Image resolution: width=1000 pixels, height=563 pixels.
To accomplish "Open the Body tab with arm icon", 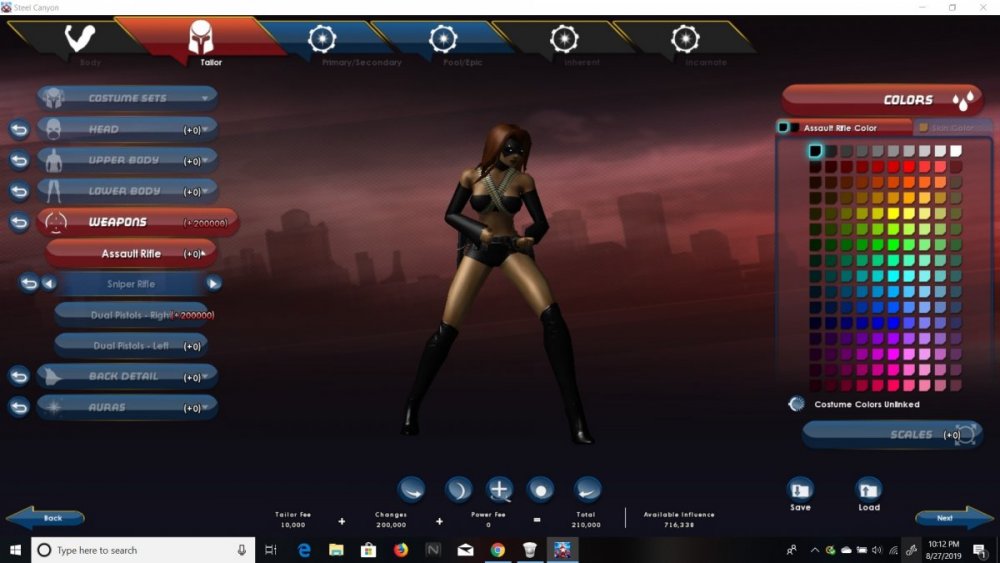I will 79,41.
